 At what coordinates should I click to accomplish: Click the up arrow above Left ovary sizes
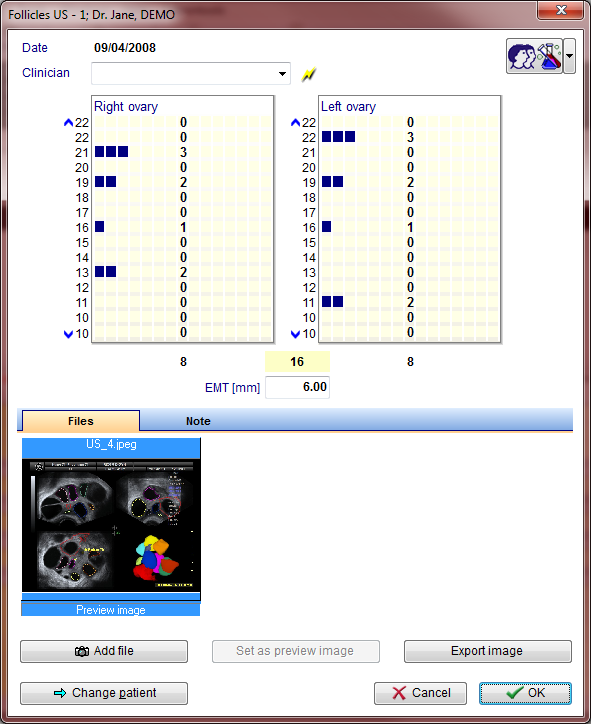[x=296, y=122]
